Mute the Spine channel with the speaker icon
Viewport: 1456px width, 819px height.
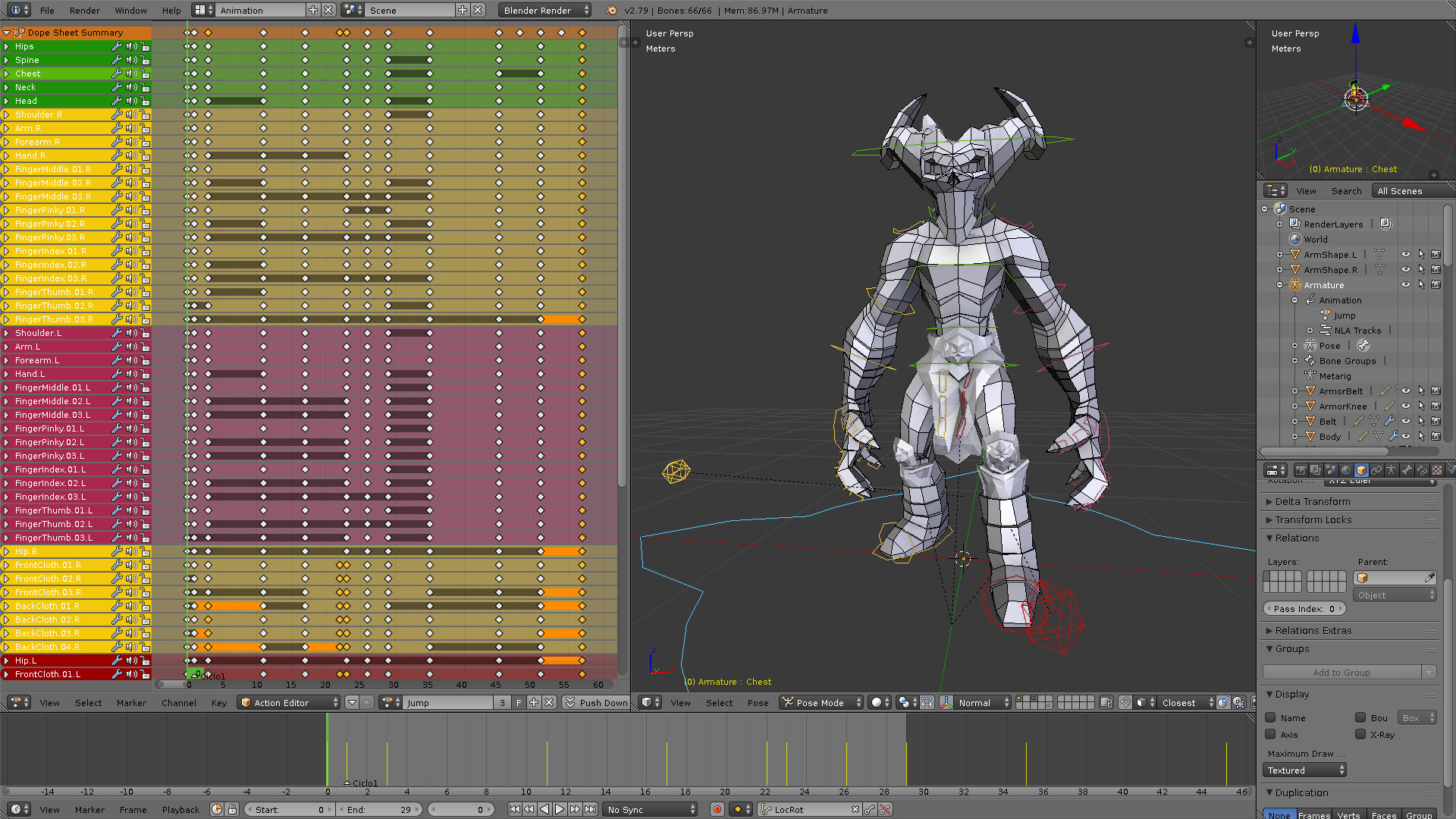pyautogui.click(x=131, y=60)
